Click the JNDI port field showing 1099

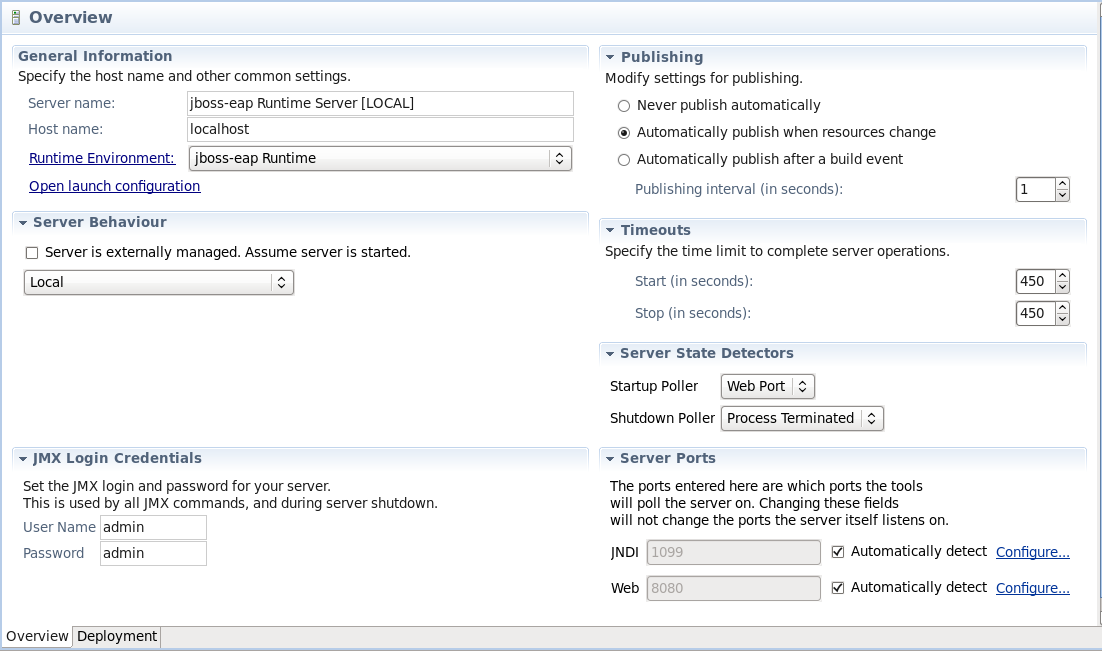click(x=734, y=552)
